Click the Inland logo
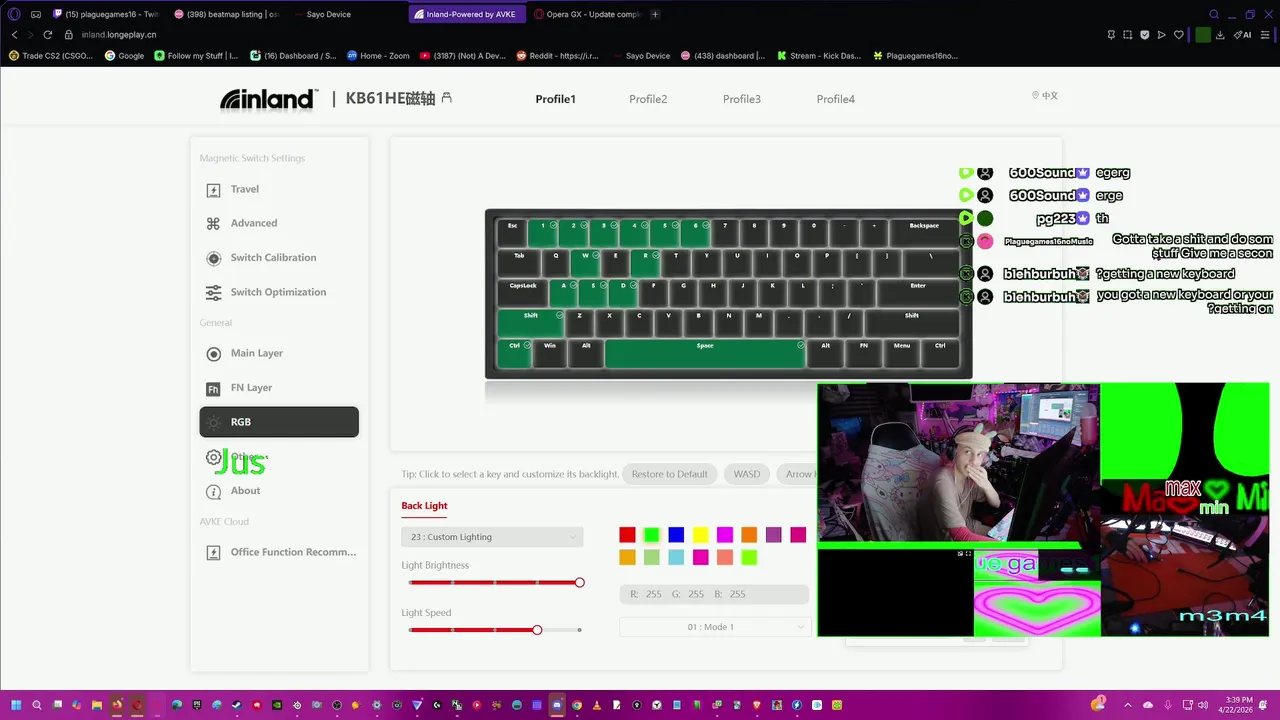This screenshot has width=1280, height=720. pyautogui.click(x=267, y=98)
